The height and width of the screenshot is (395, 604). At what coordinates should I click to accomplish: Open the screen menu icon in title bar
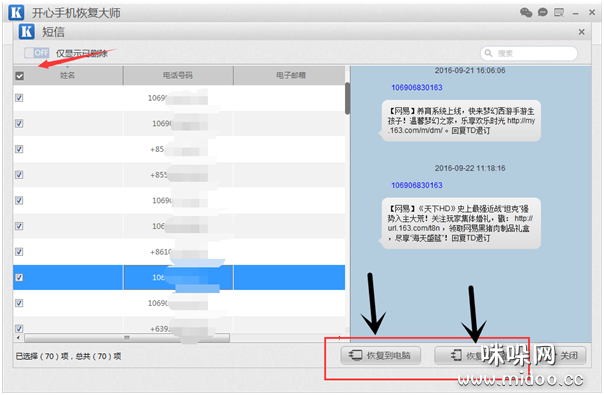pyautogui.click(x=559, y=13)
